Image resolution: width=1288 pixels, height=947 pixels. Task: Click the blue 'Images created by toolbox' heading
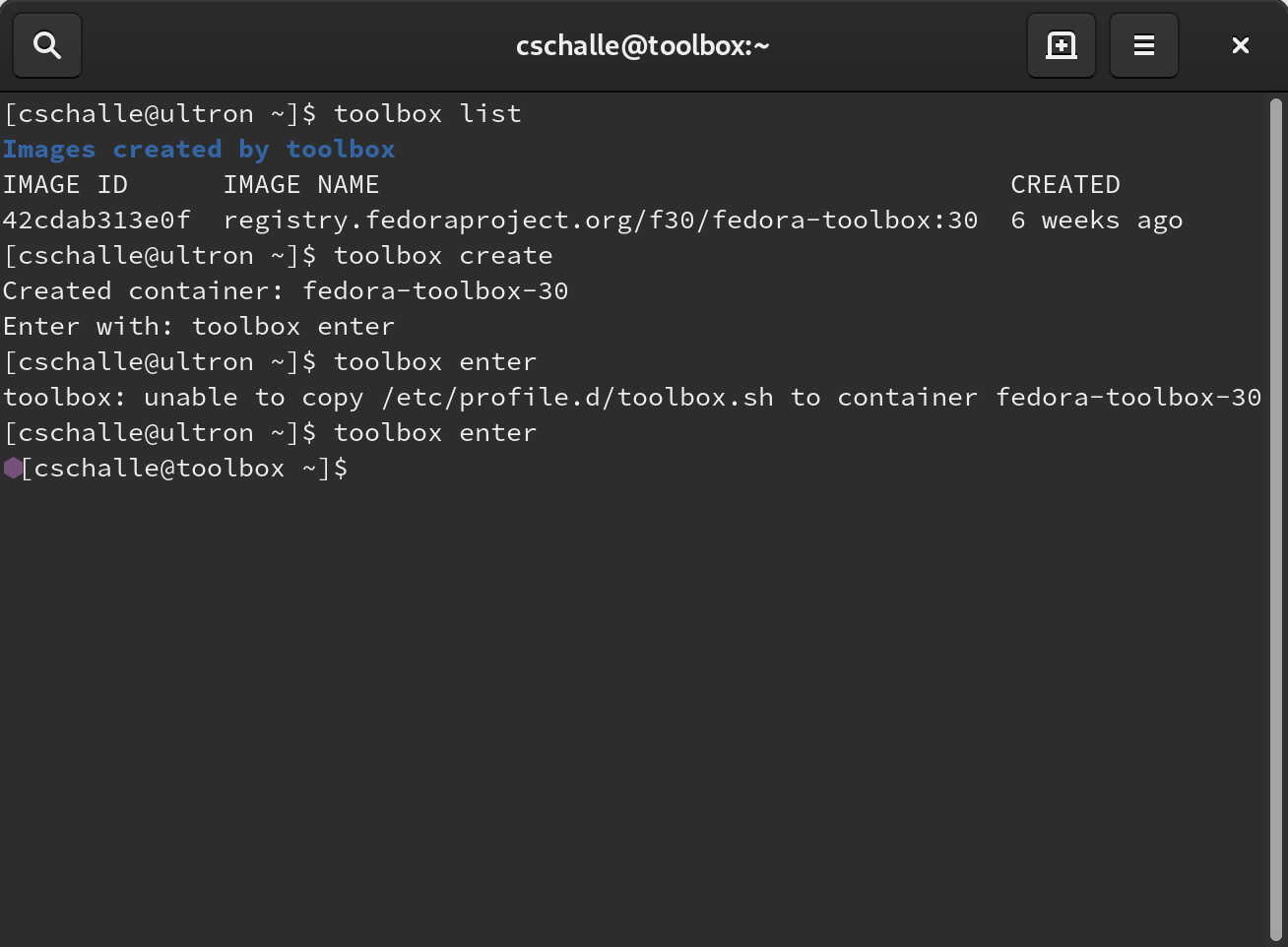coord(199,149)
